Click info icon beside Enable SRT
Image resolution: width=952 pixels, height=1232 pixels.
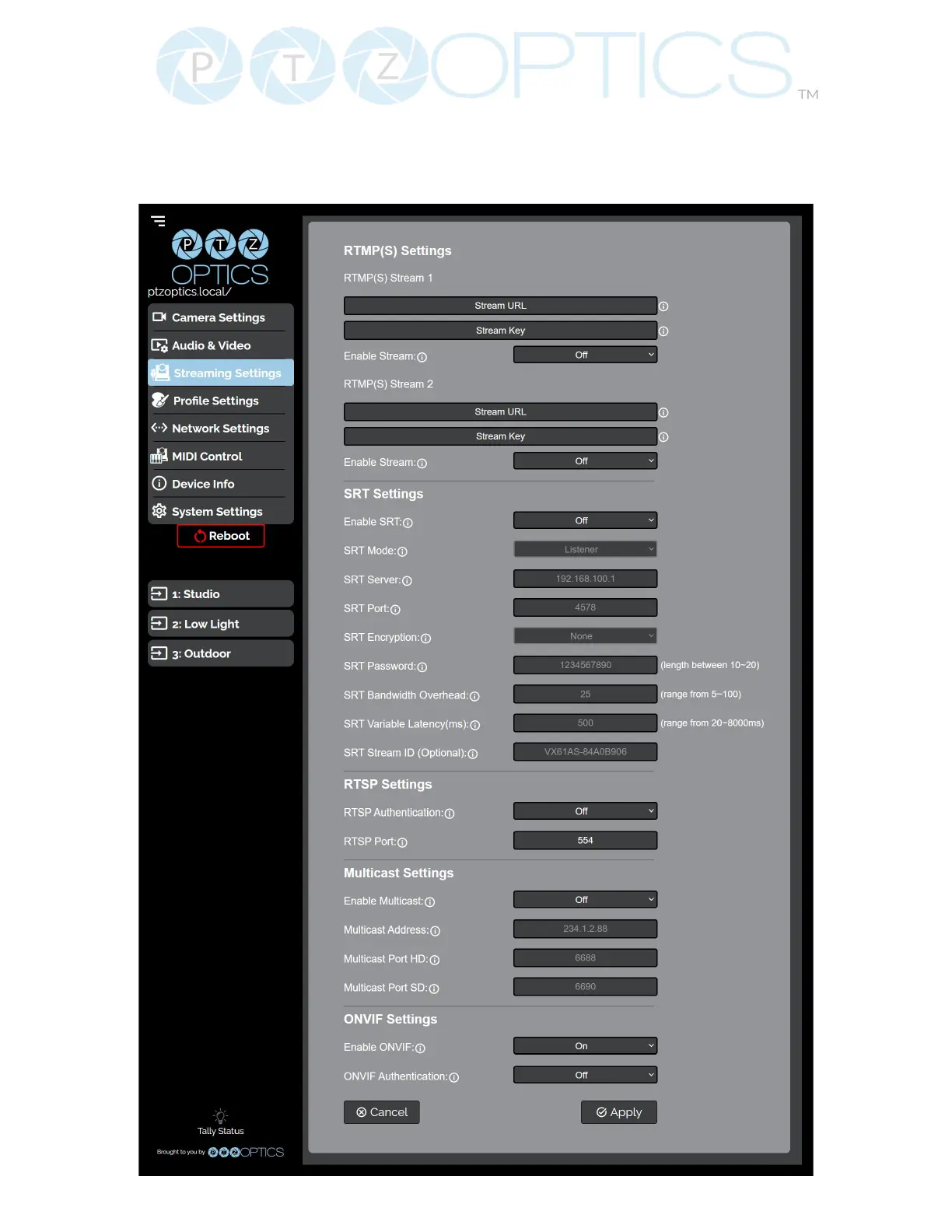pyautogui.click(x=408, y=523)
